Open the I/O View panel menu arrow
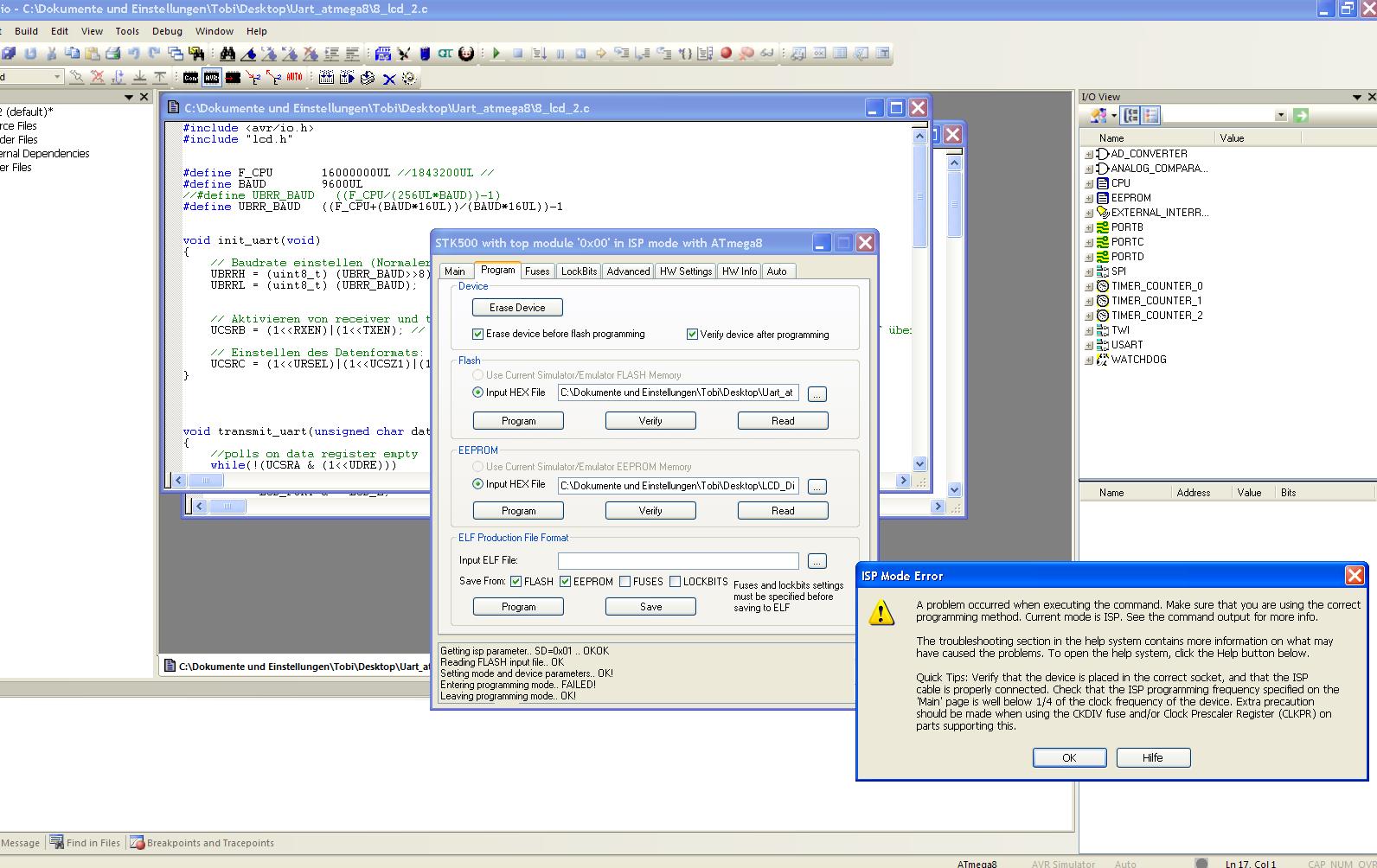1377x868 pixels. (1357, 97)
